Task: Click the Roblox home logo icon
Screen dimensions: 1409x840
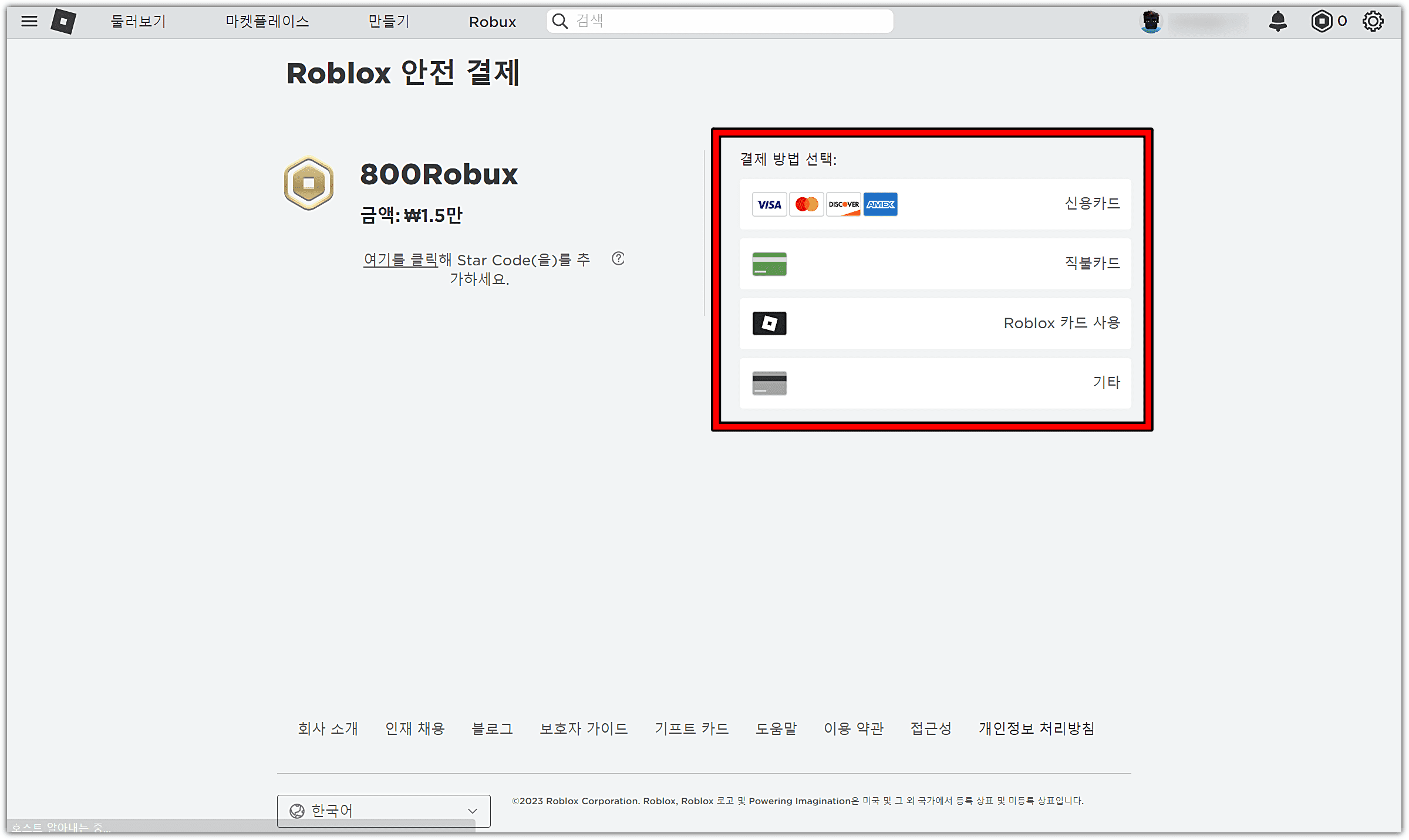Action: pyautogui.click(x=63, y=22)
